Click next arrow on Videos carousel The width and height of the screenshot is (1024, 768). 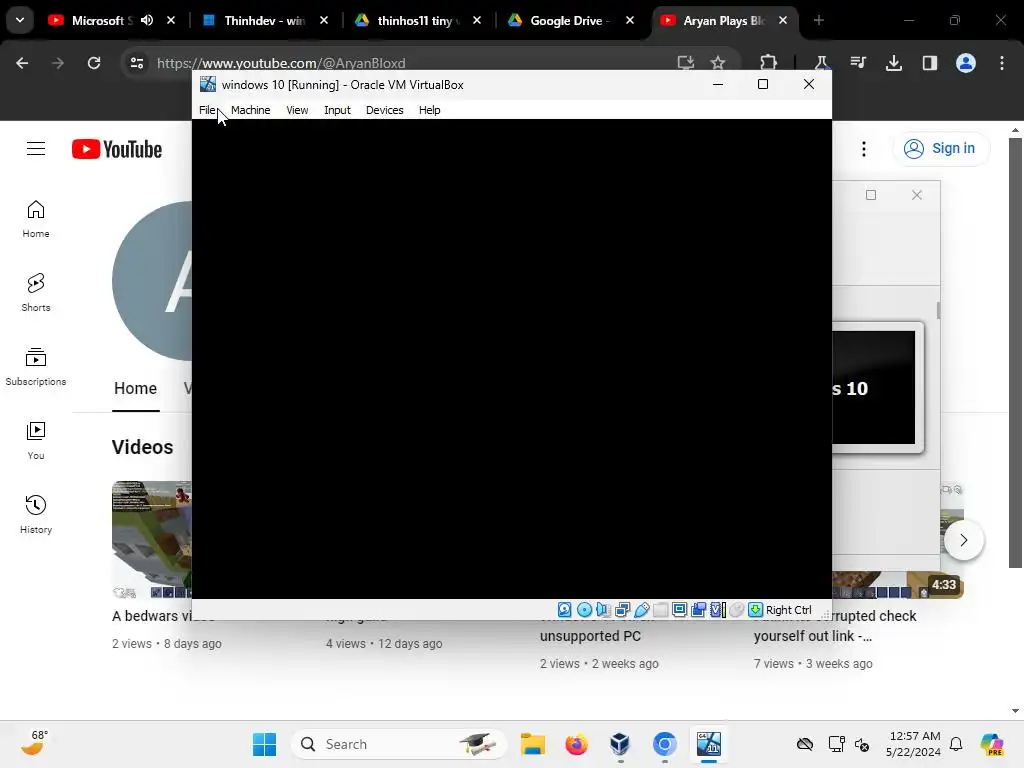[963, 540]
